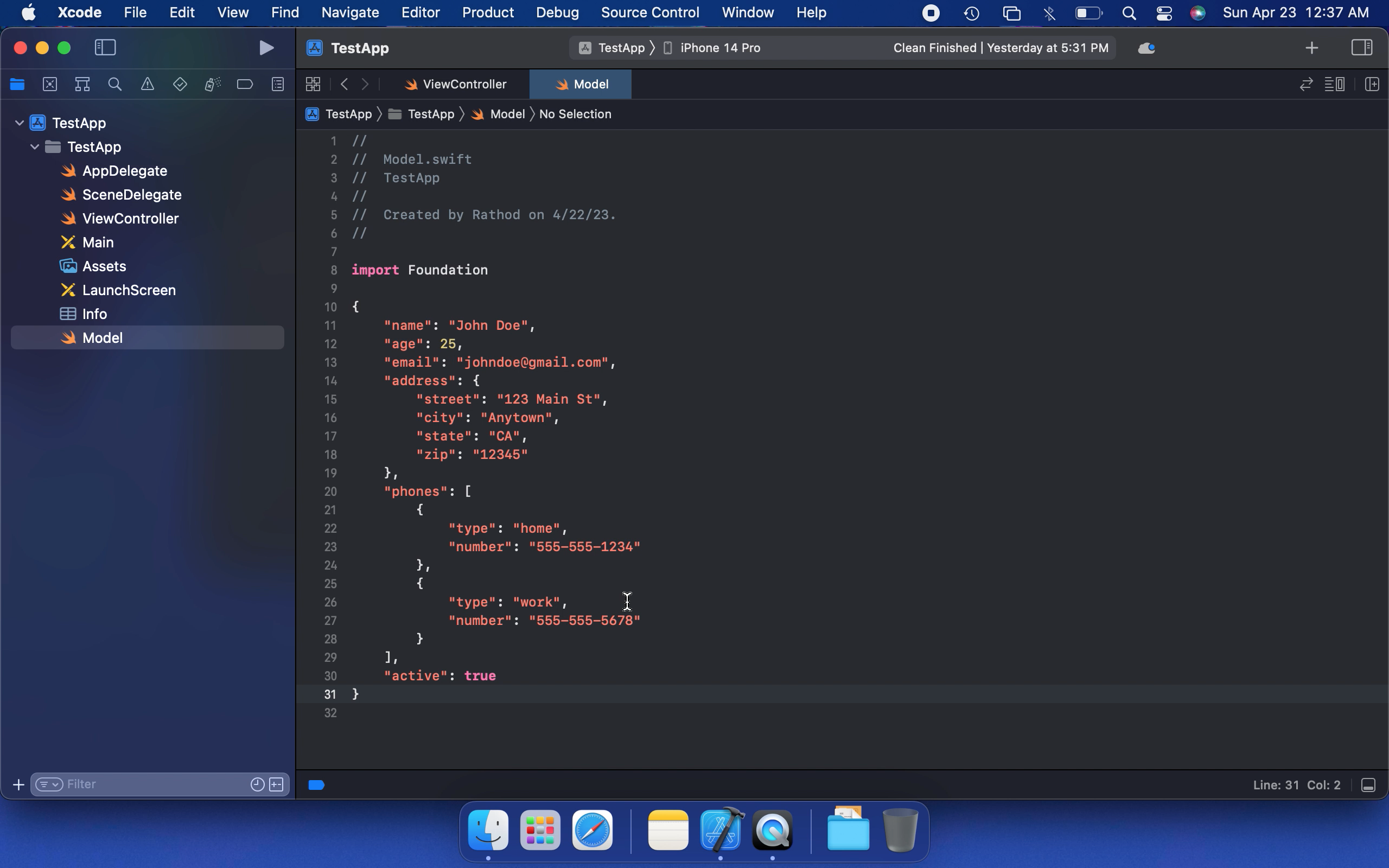The width and height of the screenshot is (1389, 868).
Task: Click Model in the breadcrumb jump bar
Action: pyautogui.click(x=507, y=114)
